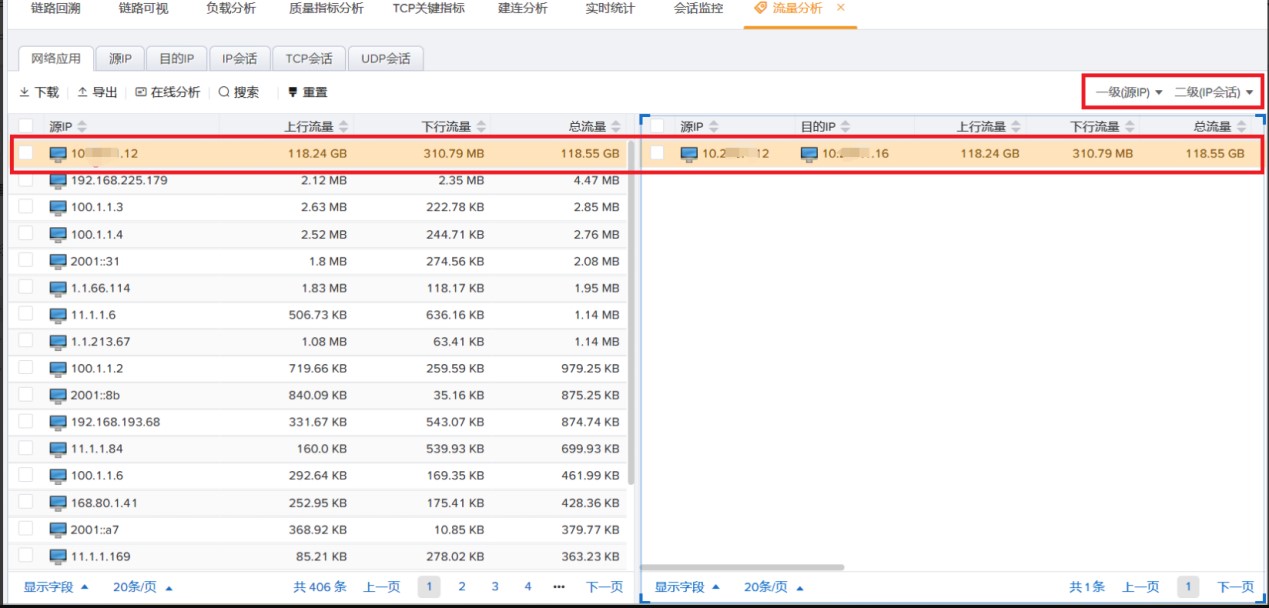The width and height of the screenshot is (1269, 608).
Task: Open online analysis (在线分析) tool
Action: pyautogui.click(x=167, y=92)
